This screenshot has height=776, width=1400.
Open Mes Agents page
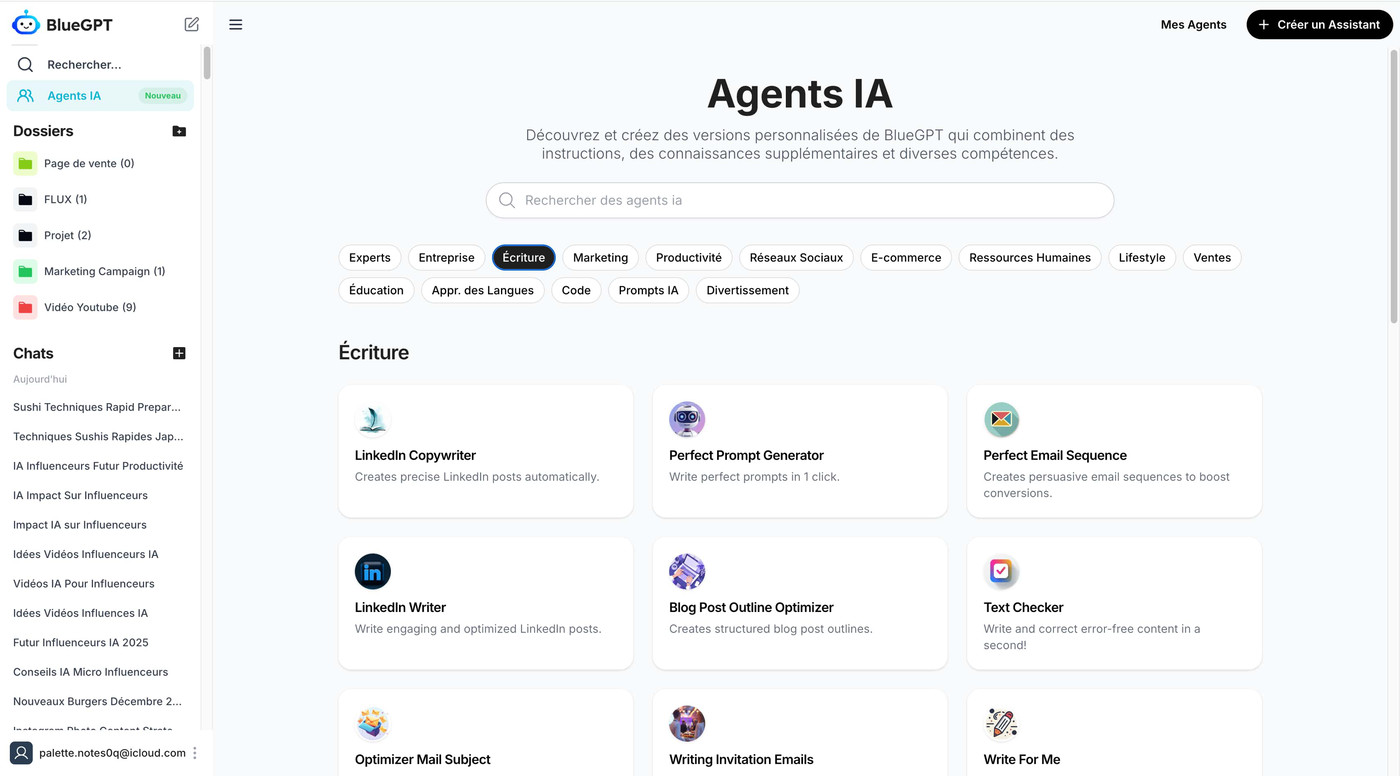[x=1193, y=24]
